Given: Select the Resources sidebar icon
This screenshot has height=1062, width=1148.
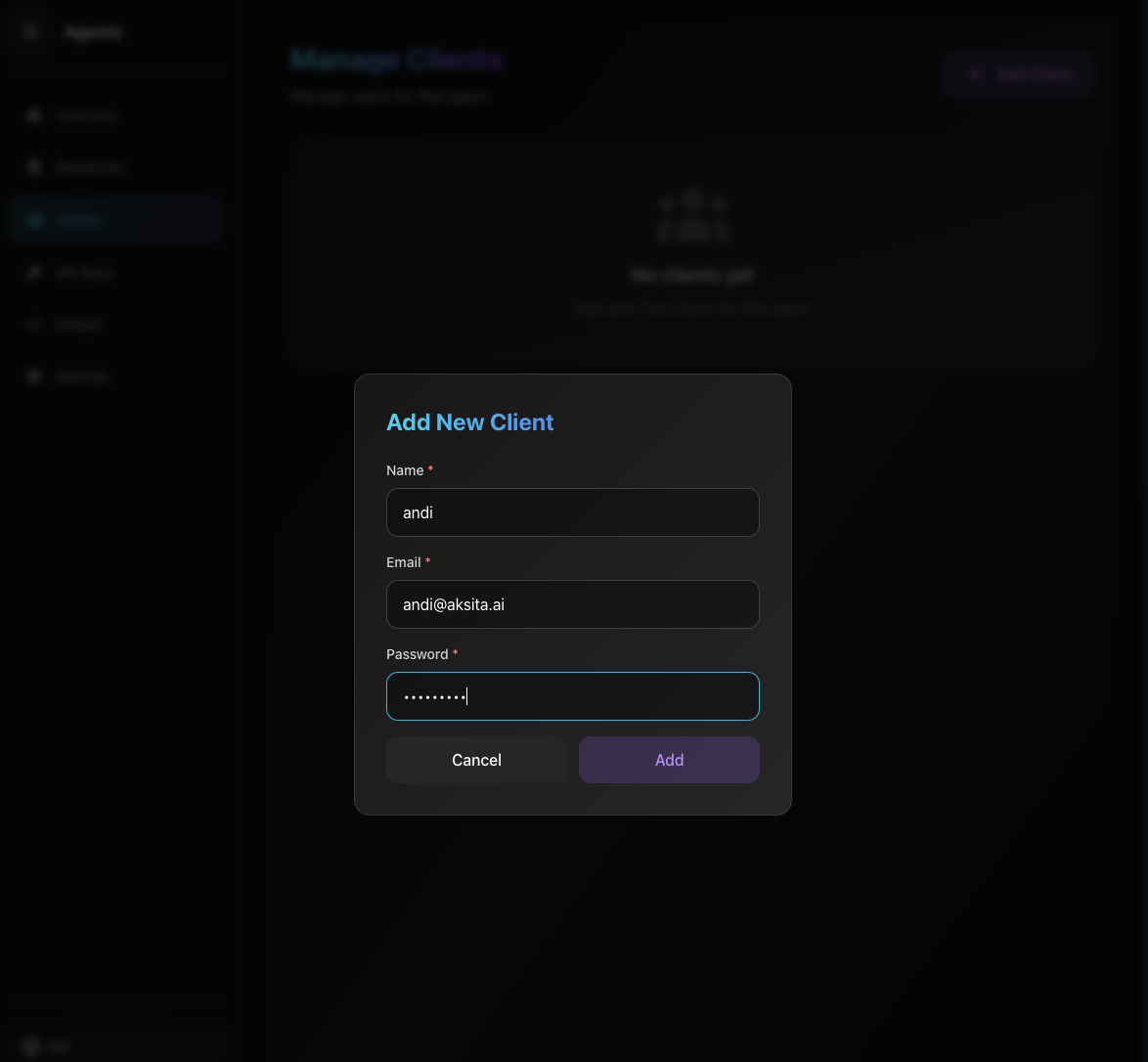Looking at the screenshot, I should 34,166.
